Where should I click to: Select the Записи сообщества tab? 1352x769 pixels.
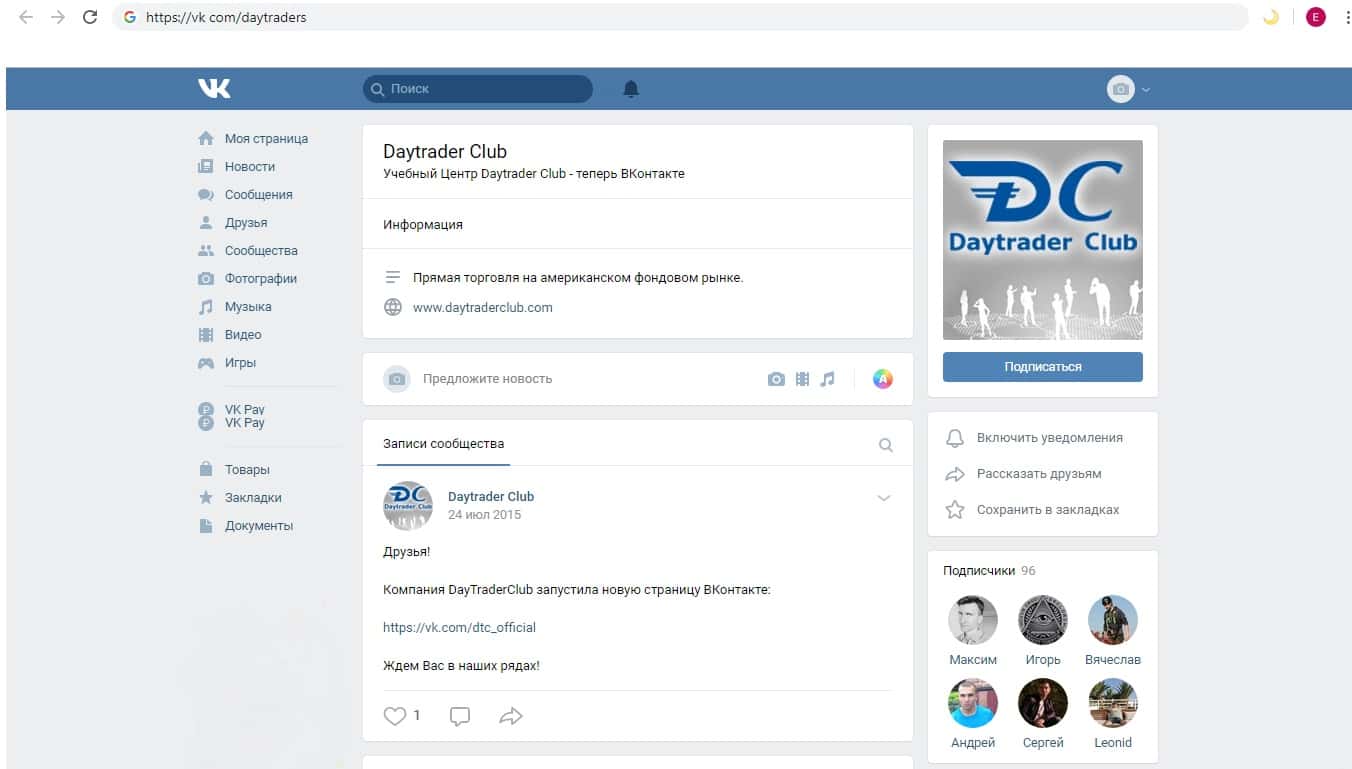(x=443, y=444)
